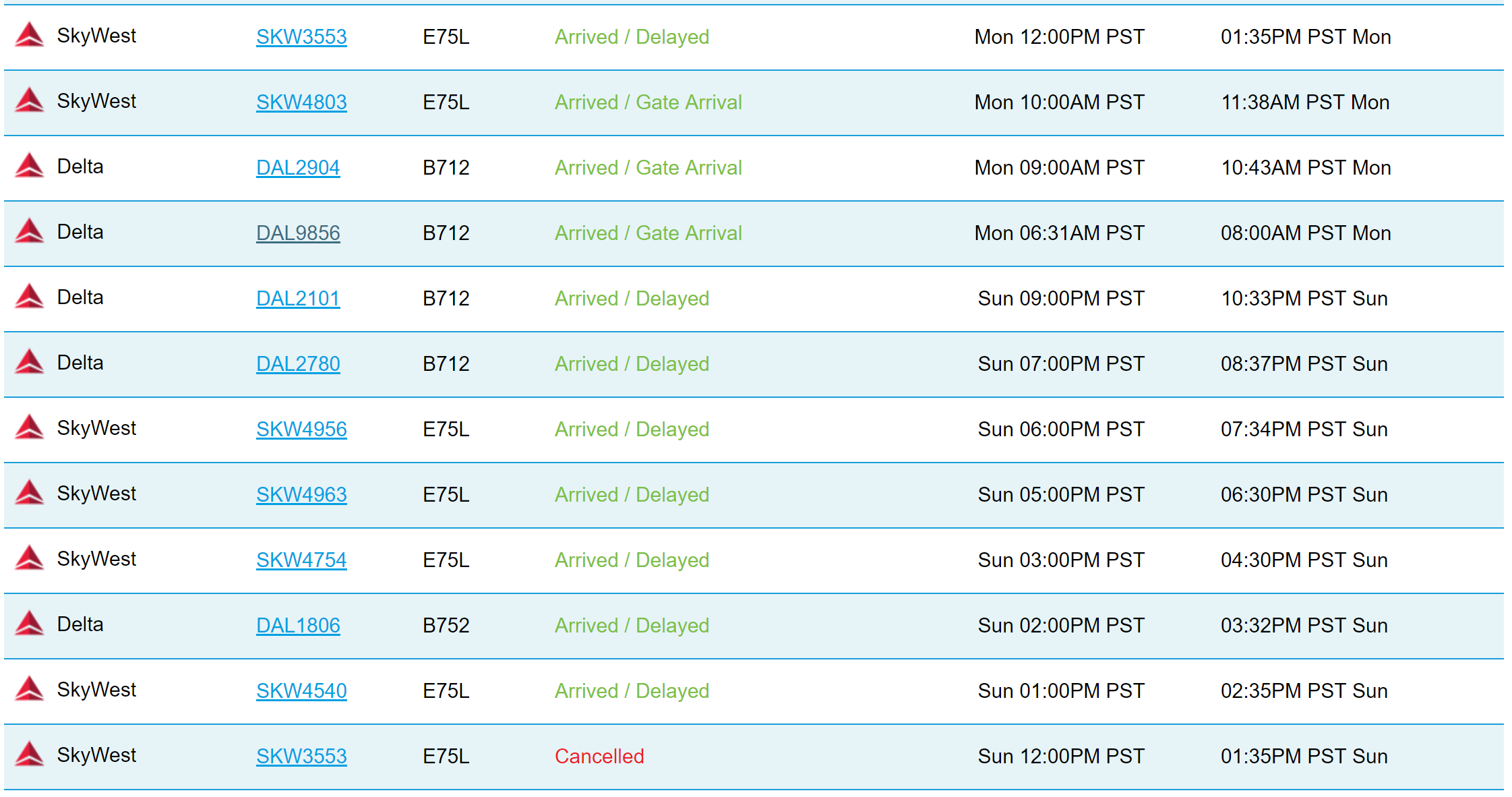View the DAL1806 flight link
This screenshot has width=1512, height=797.
[x=298, y=626]
